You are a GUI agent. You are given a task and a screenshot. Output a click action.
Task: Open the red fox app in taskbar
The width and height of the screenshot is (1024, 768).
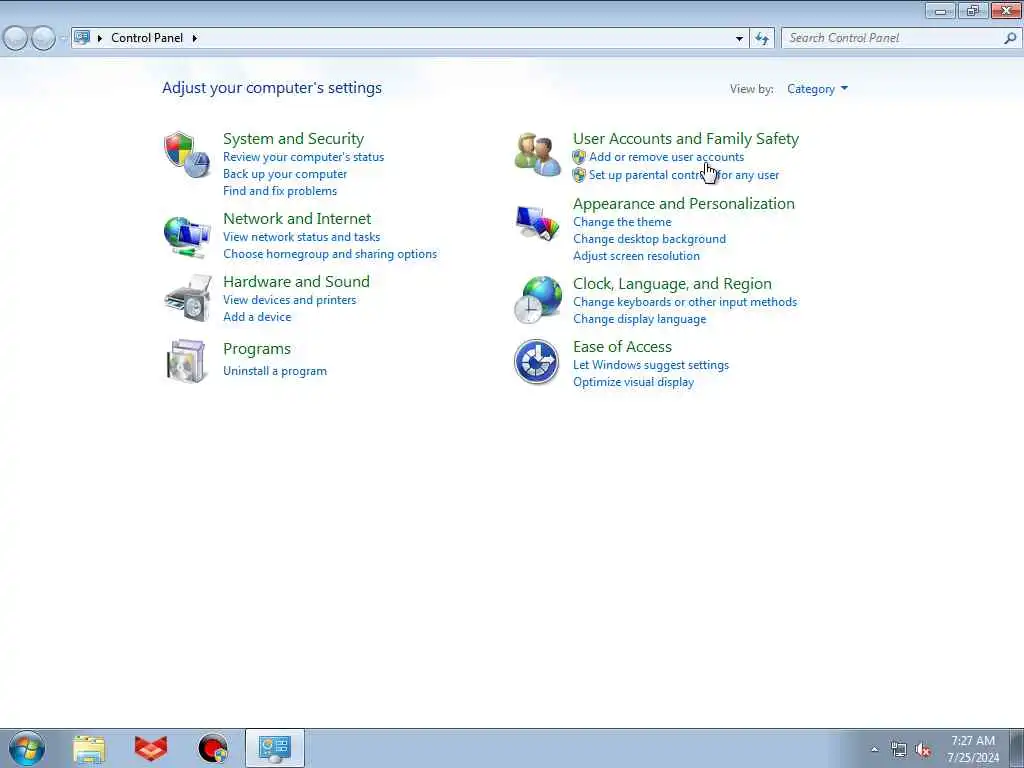point(151,748)
